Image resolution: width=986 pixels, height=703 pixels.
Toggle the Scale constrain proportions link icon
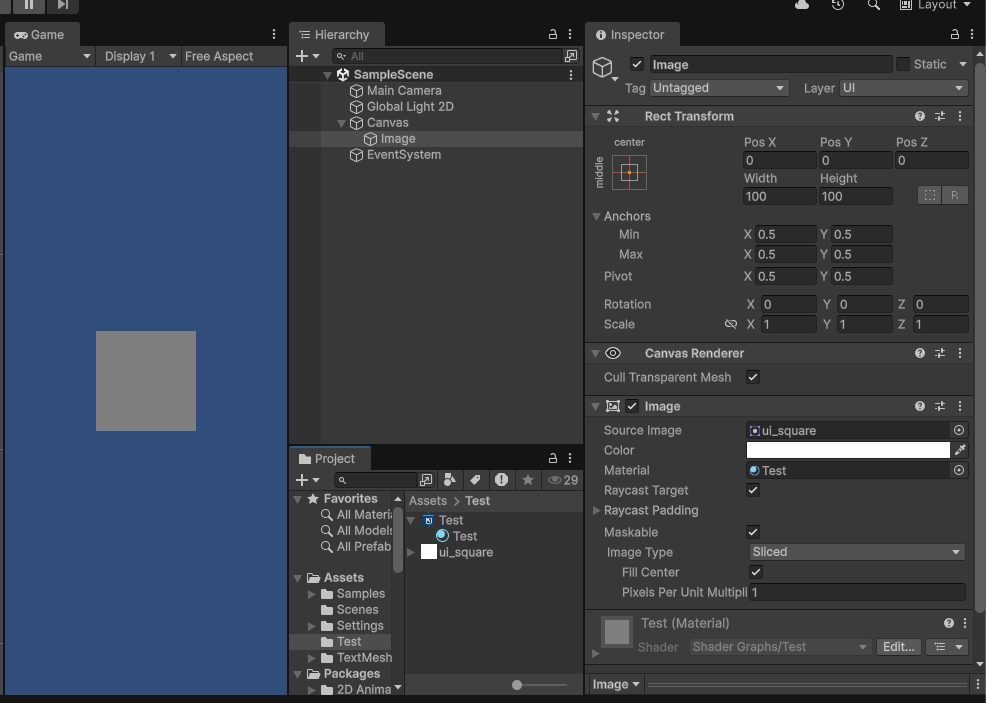tap(731, 324)
